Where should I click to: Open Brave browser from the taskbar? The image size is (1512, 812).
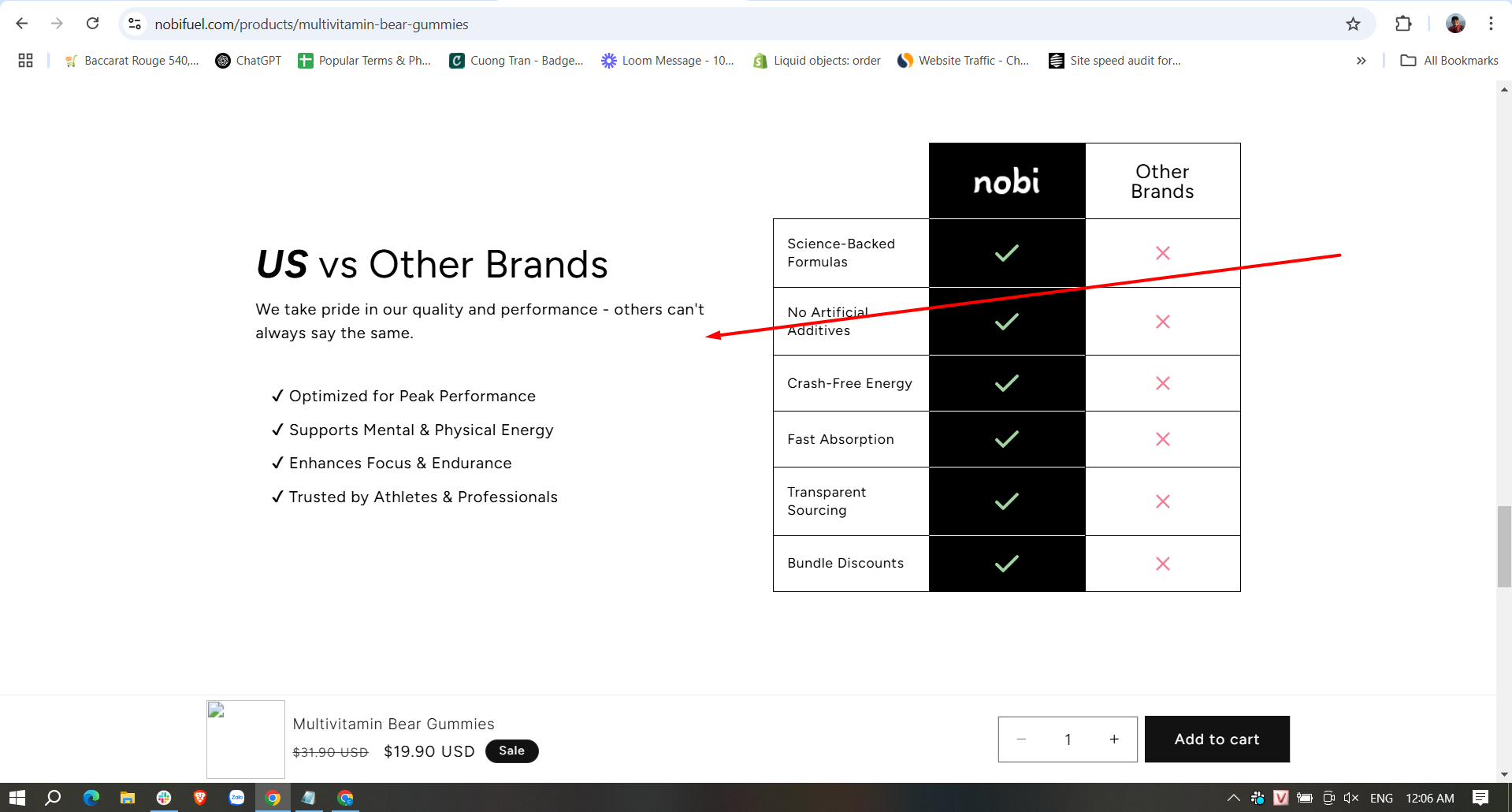[x=200, y=798]
